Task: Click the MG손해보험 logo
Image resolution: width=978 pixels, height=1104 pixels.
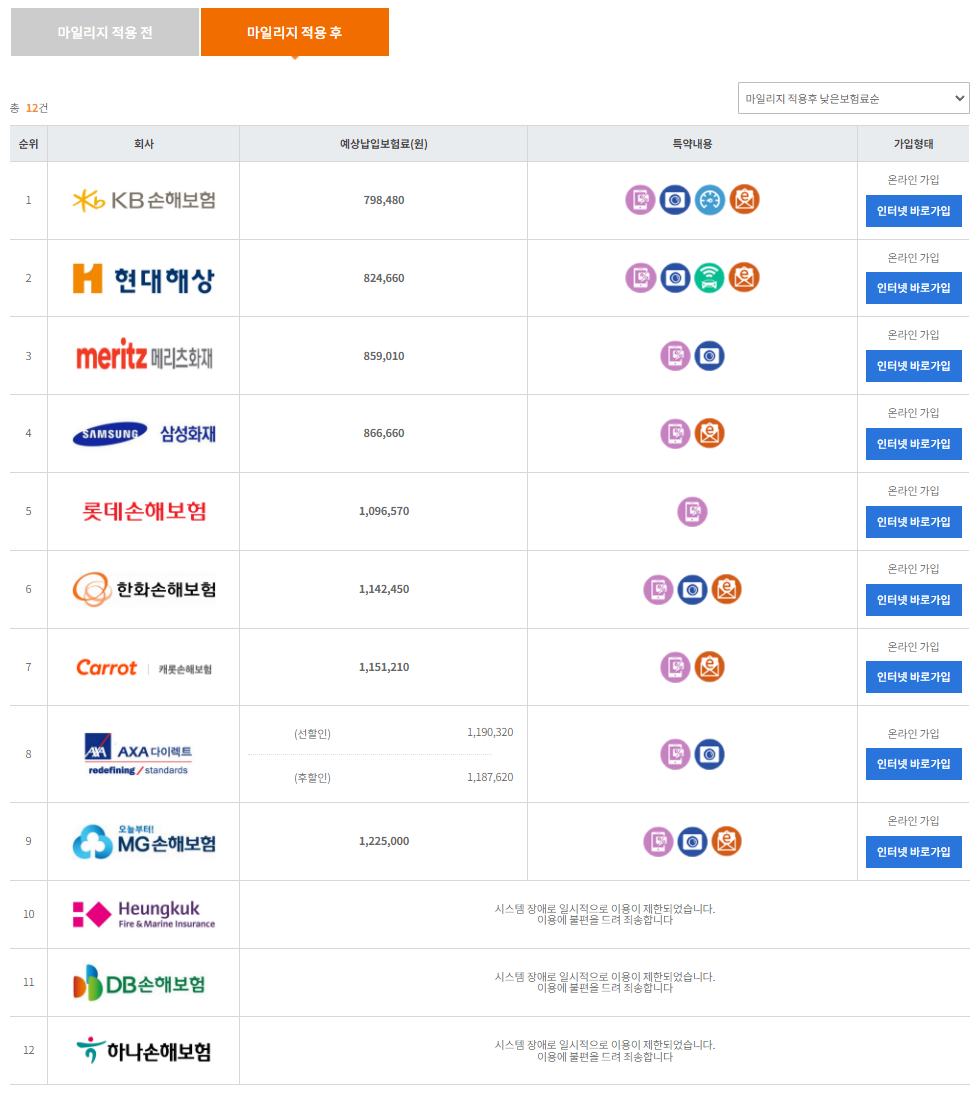Action: pos(144,841)
